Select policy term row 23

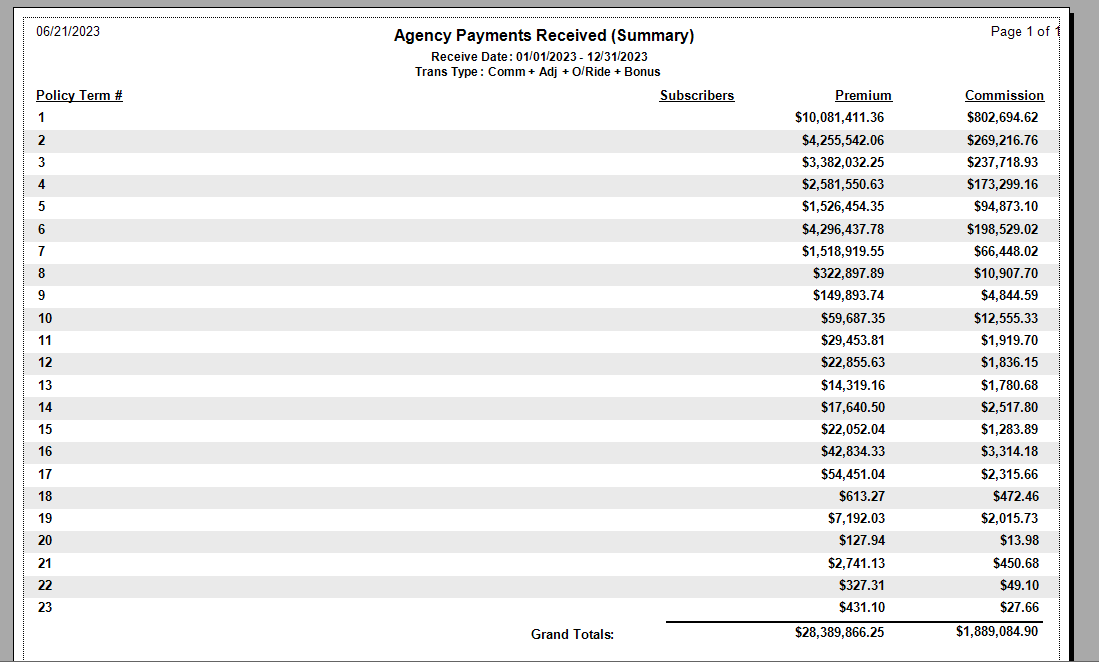(x=45, y=608)
